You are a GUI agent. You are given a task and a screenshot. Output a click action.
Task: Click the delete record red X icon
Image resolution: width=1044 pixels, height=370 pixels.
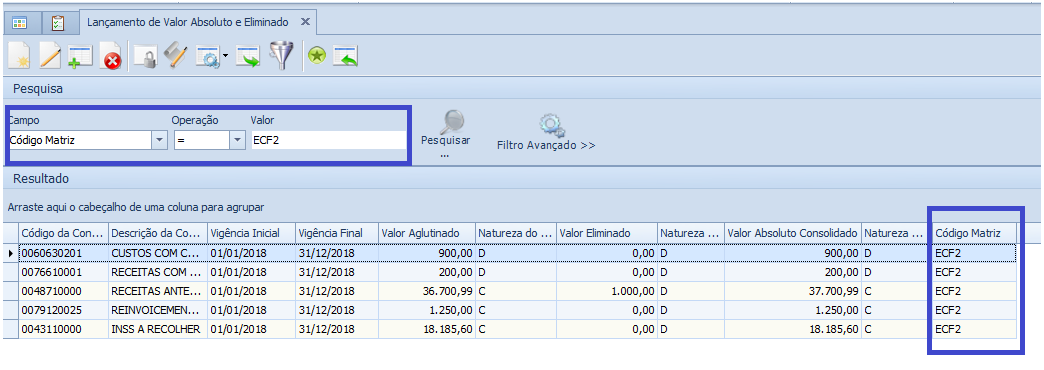(111, 57)
